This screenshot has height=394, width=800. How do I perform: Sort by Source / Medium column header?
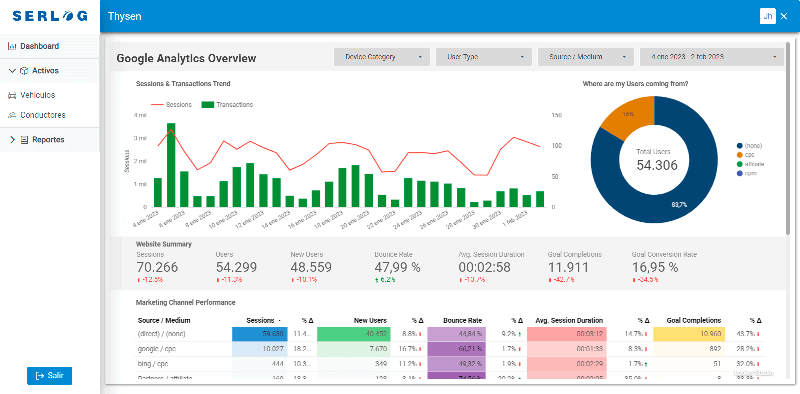[x=164, y=321]
